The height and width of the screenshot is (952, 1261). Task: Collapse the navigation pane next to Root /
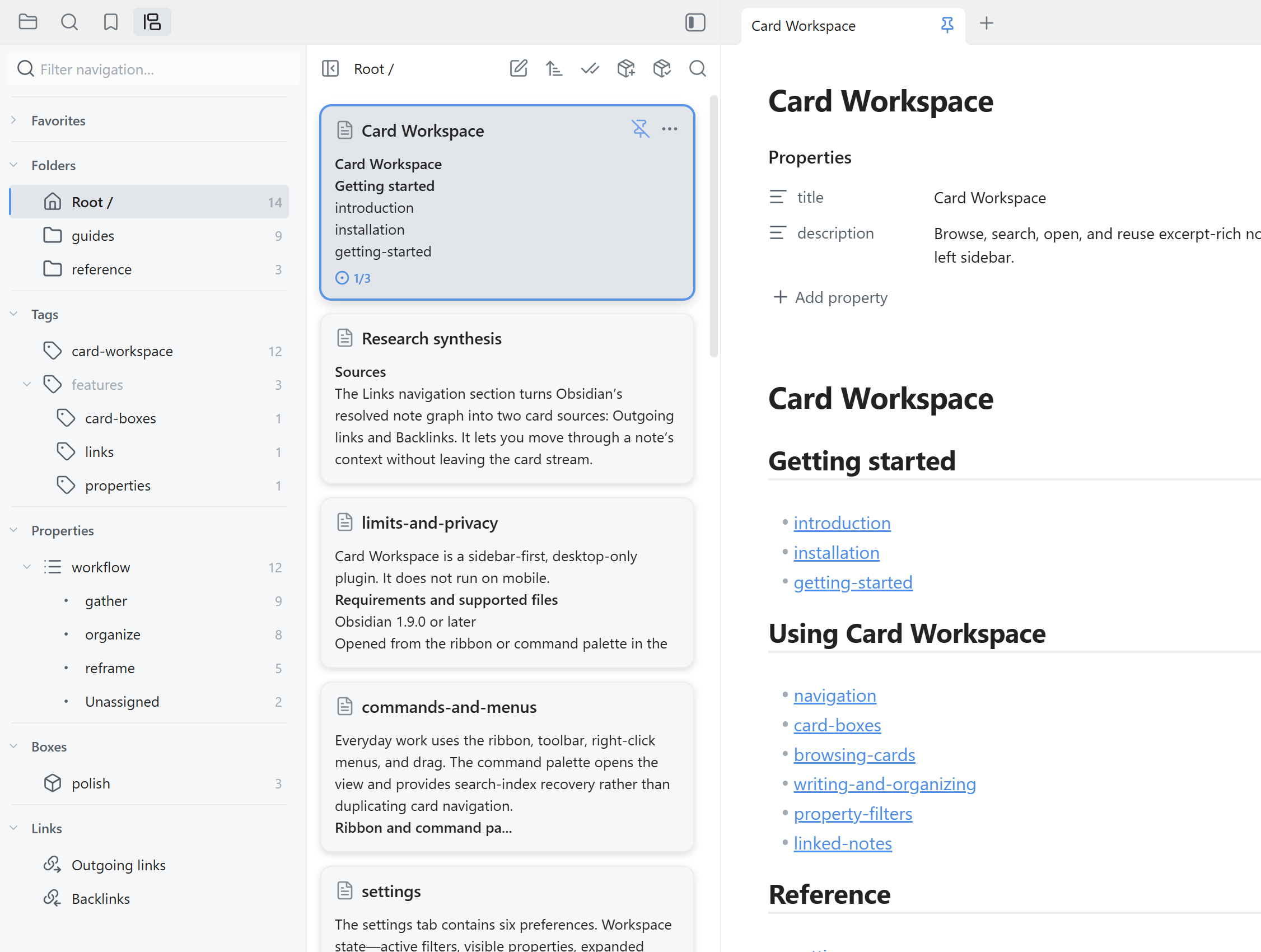point(330,68)
